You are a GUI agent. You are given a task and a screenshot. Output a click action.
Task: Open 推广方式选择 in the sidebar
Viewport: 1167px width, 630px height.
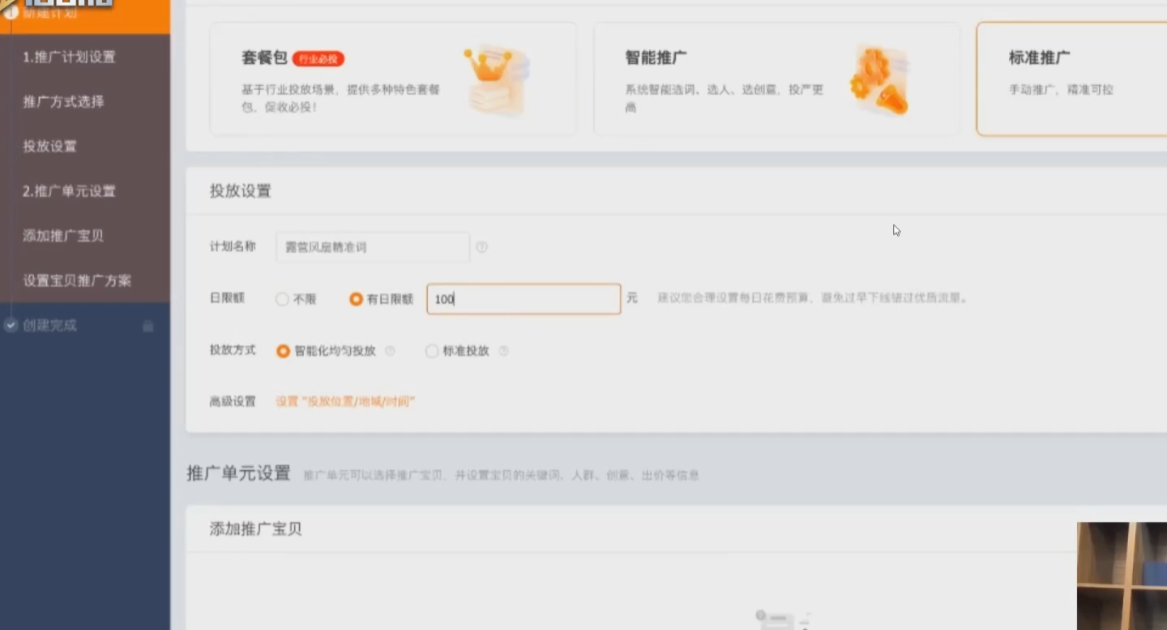pyautogui.click(x=63, y=102)
